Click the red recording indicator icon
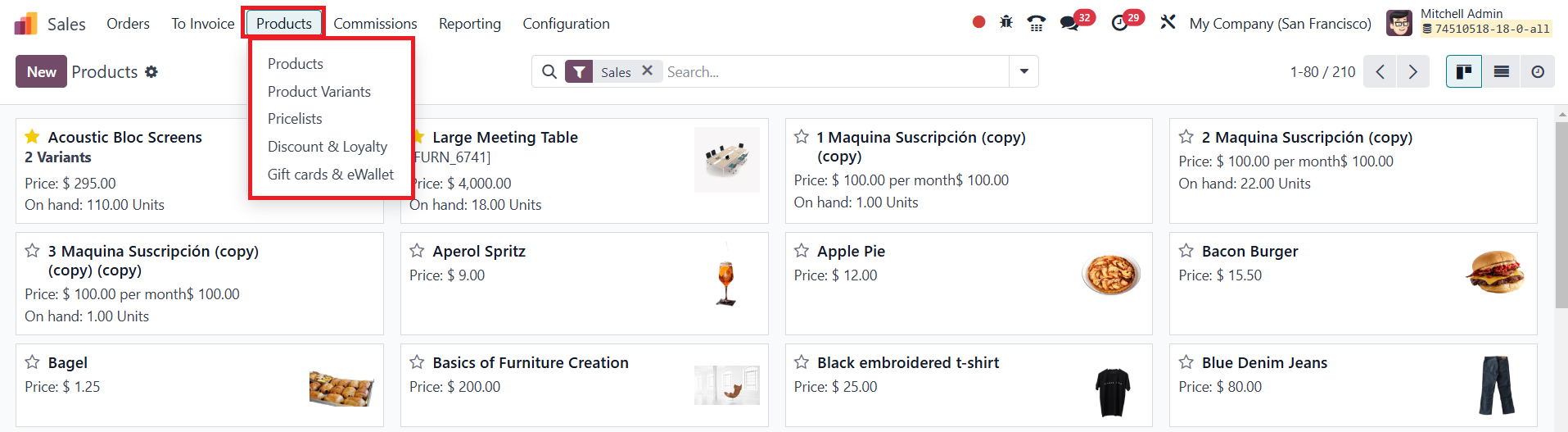 (x=978, y=22)
